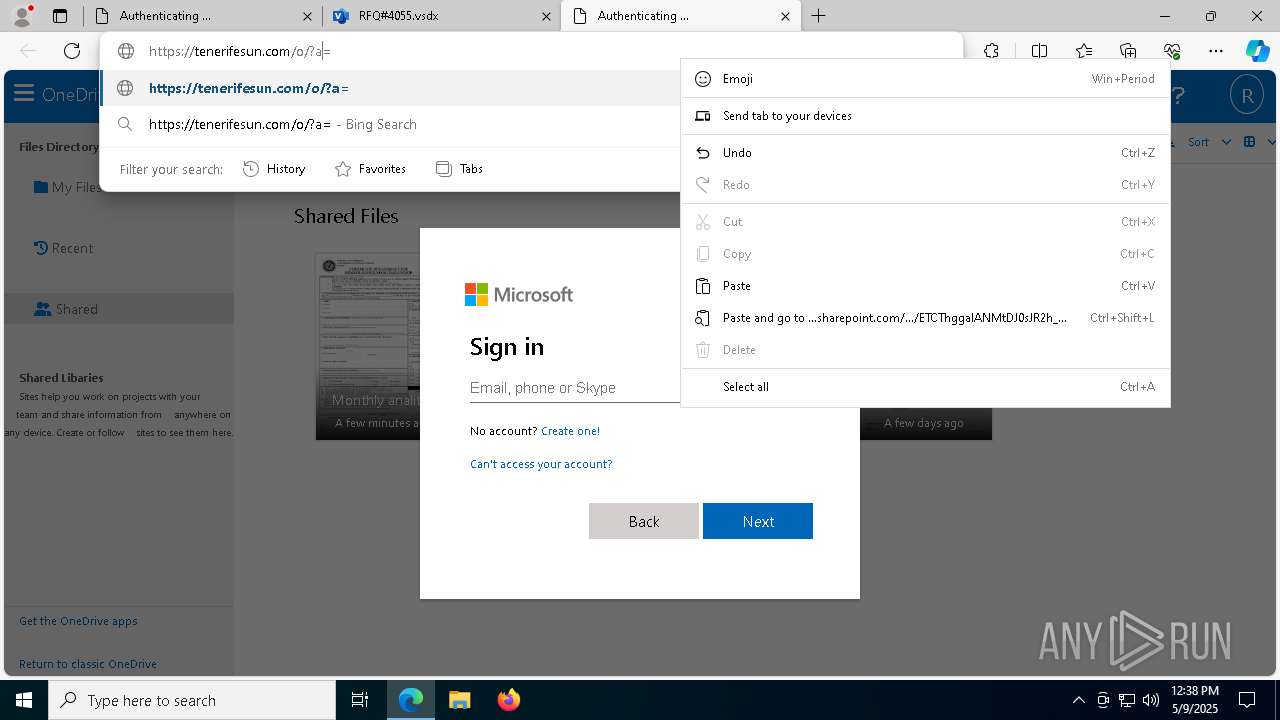
Task: Choose Emoji from context menu
Action: (x=925, y=79)
